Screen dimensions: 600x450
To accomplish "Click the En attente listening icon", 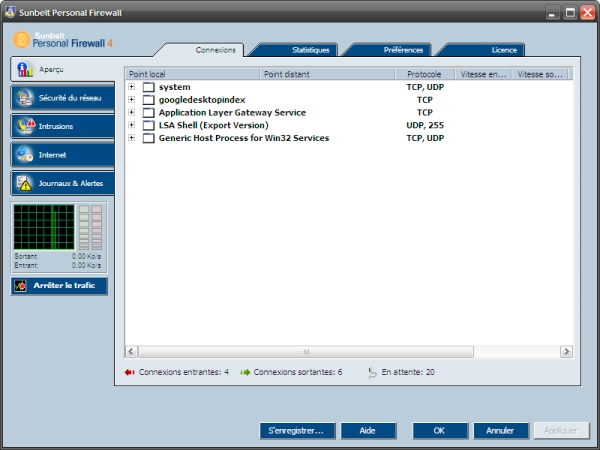I will (372, 372).
